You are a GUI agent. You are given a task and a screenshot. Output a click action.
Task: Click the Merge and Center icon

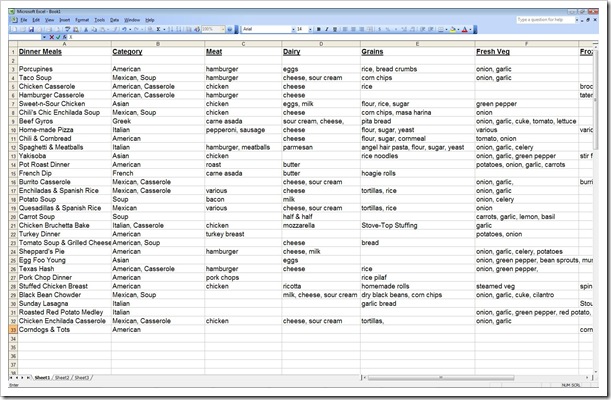369,29
